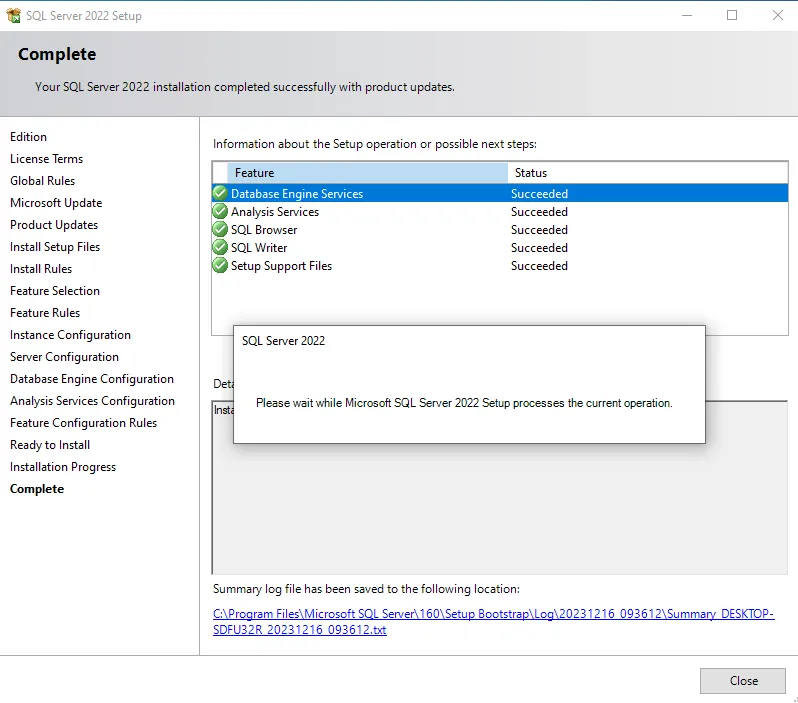The height and width of the screenshot is (703, 798).
Task: Click Succeeded status for SQL Browser
Action: coord(539,230)
